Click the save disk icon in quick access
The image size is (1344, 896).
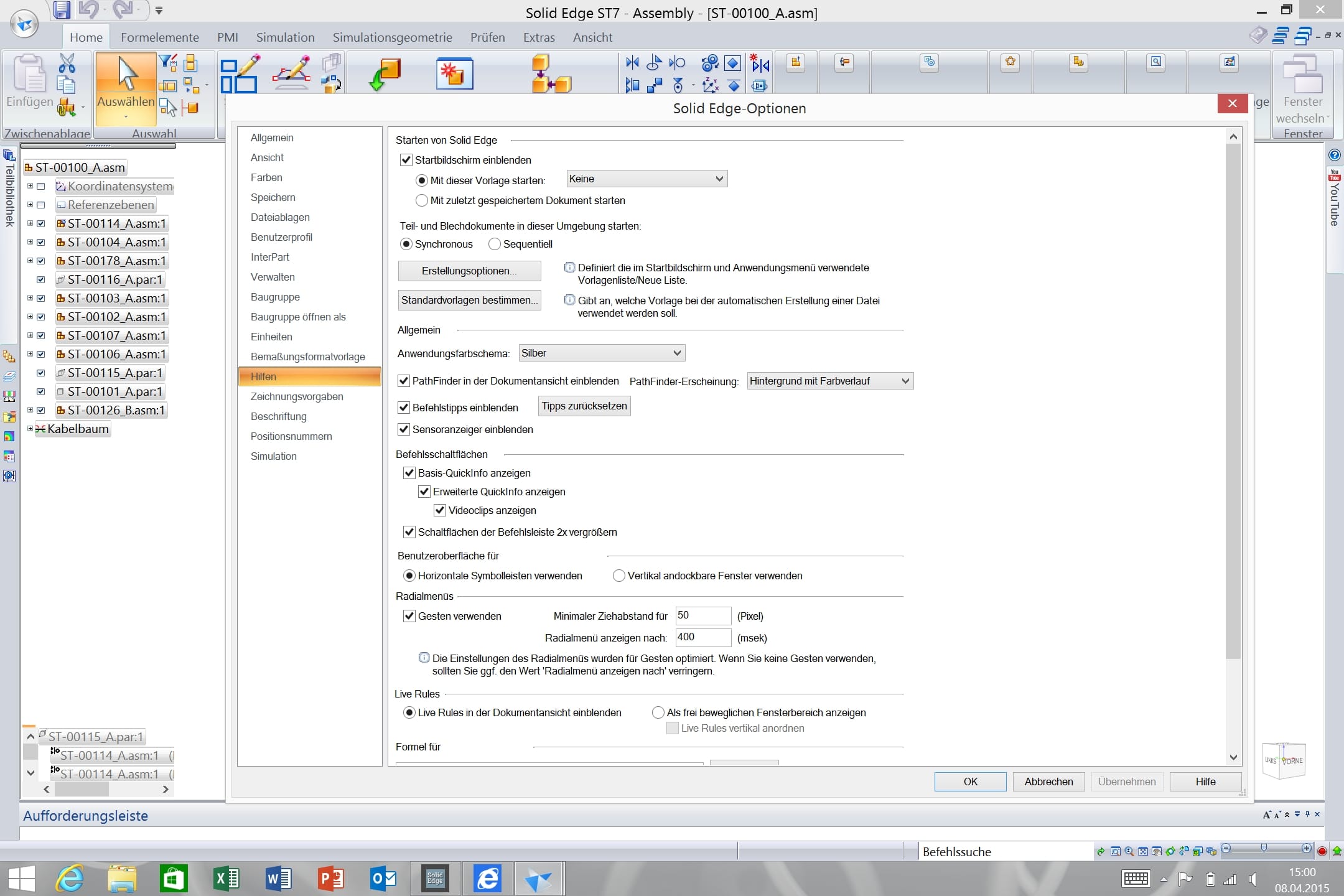(x=62, y=9)
